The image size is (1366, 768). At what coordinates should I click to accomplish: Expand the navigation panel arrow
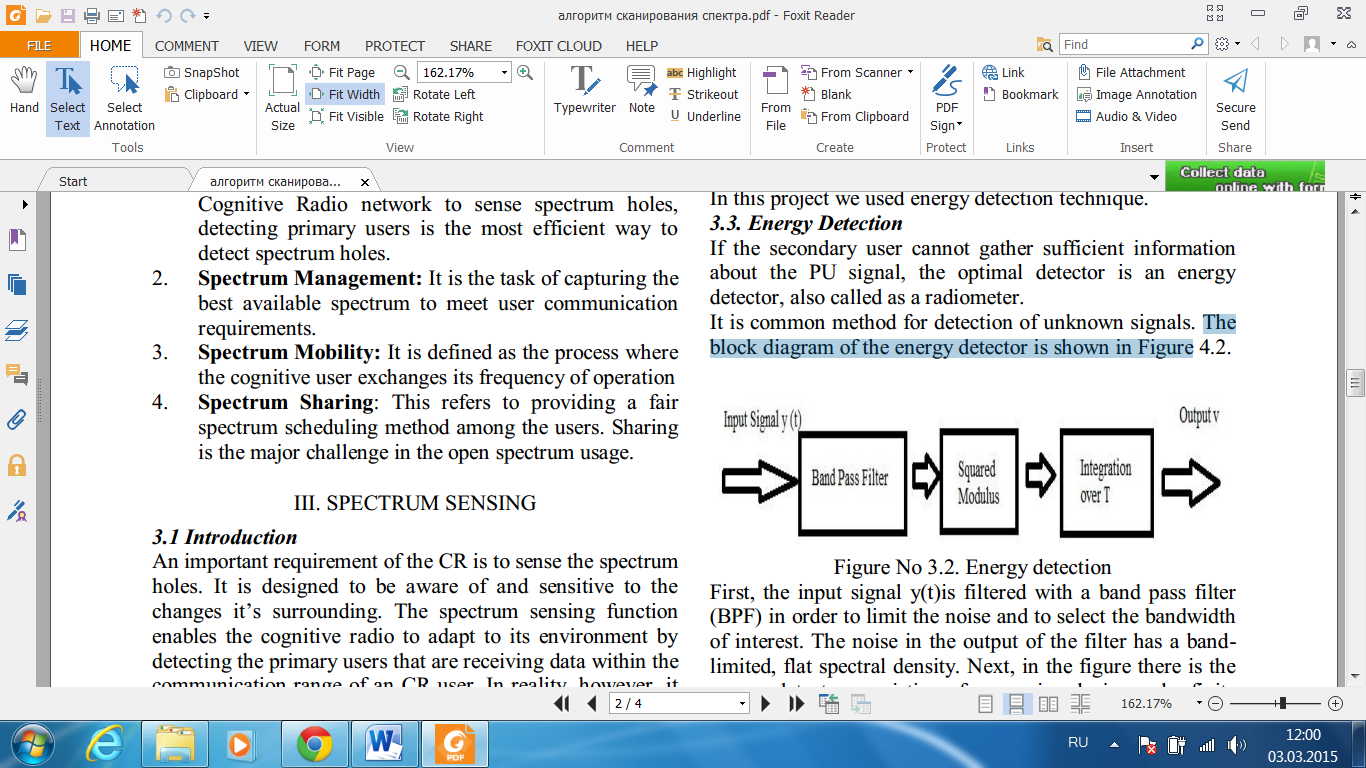pyautogui.click(x=25, y=204)
